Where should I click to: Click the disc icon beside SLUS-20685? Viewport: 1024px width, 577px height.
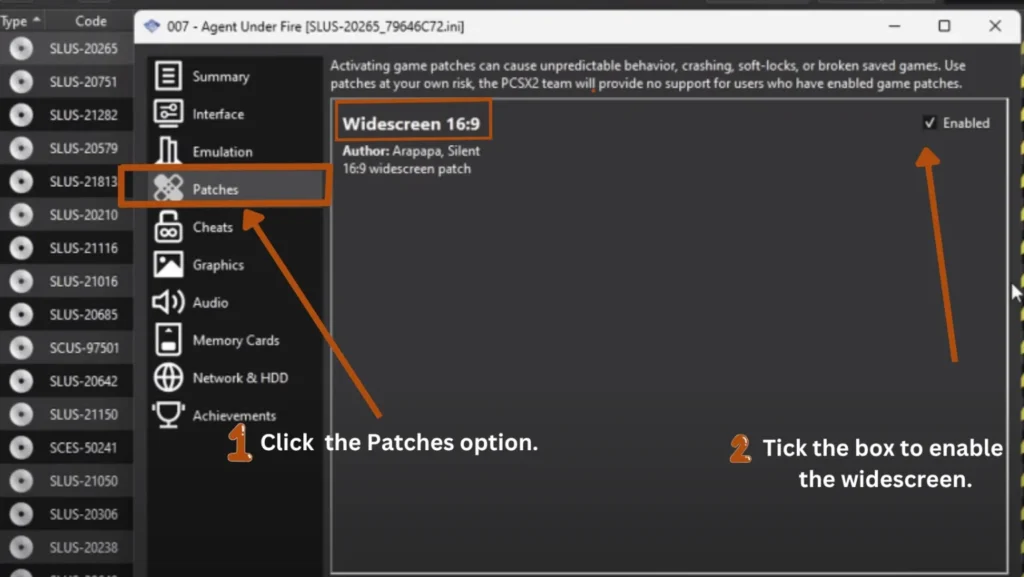coord(21,315)
